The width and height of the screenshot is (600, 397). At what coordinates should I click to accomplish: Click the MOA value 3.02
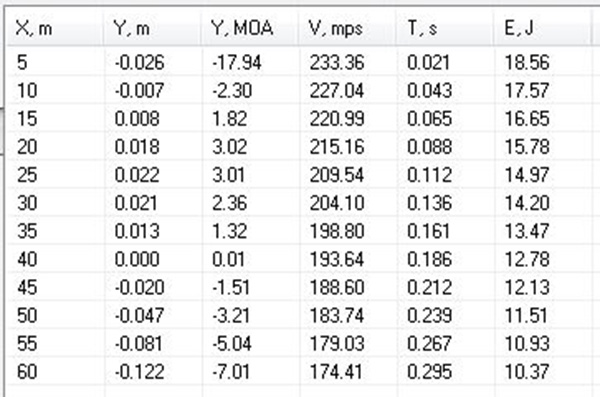pos(229,147)
